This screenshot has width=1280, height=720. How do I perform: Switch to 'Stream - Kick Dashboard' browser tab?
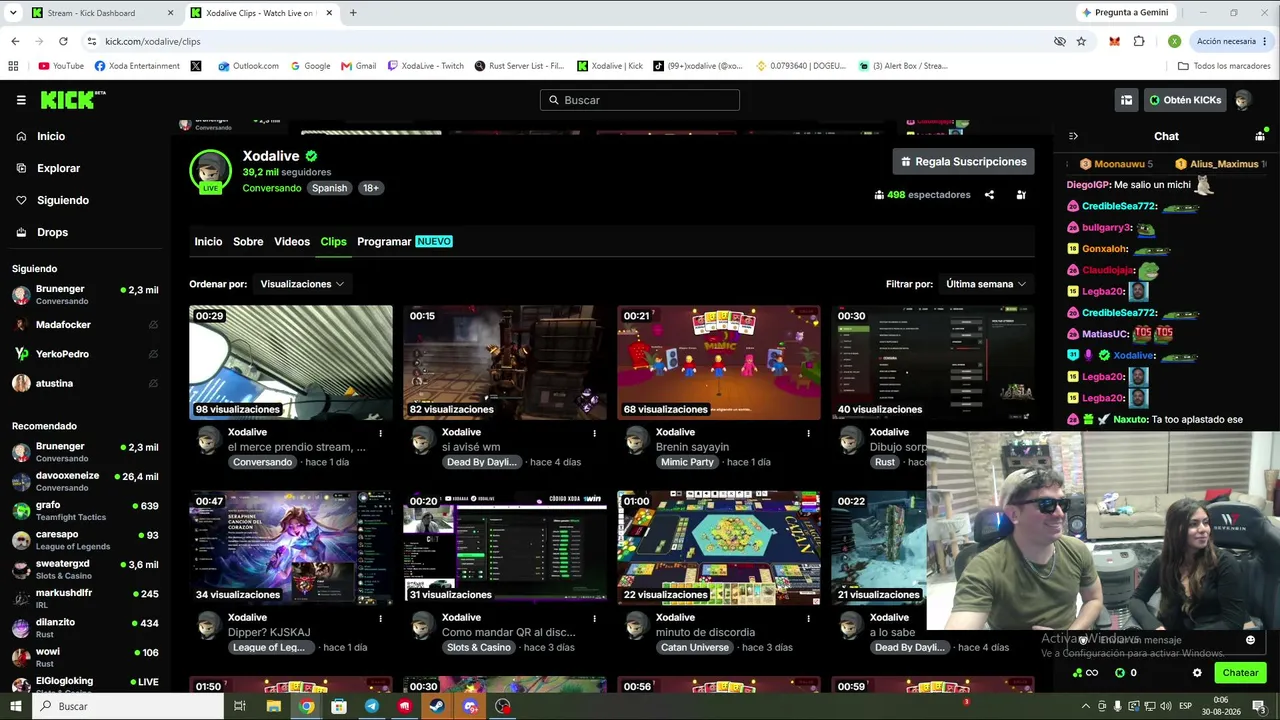tap(102, 13)
